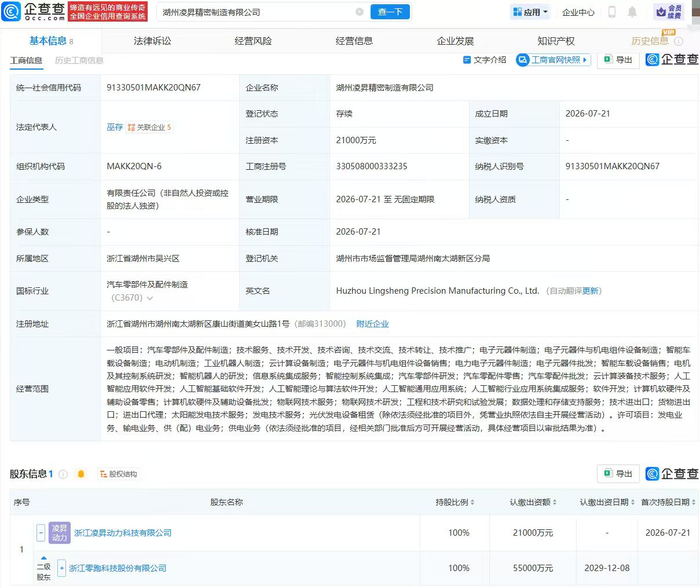Expand 浙江零跑科技股份有限公司 sub-row toggle
Screen dimensions: 700x588
coord(62,568)
